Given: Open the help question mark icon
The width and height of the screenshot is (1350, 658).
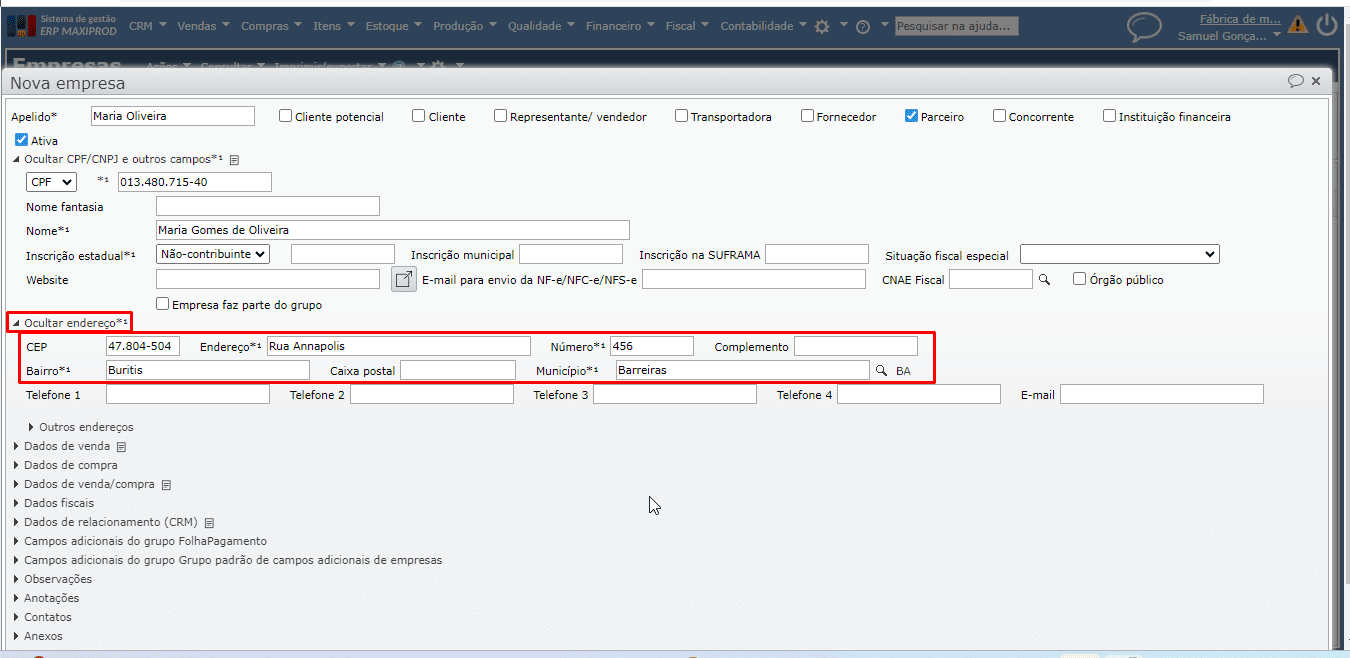Looking at the screenshot, I should coord(863,27).
